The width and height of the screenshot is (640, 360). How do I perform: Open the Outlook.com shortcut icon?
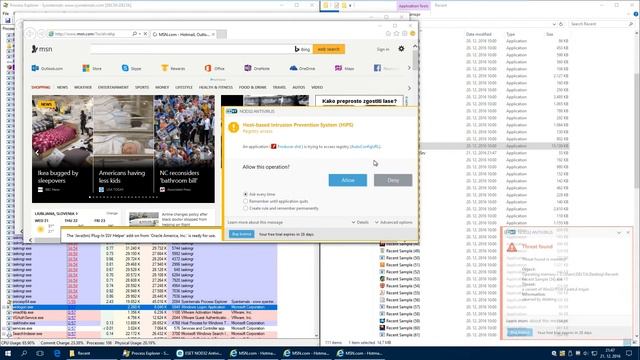pos(35,68)
